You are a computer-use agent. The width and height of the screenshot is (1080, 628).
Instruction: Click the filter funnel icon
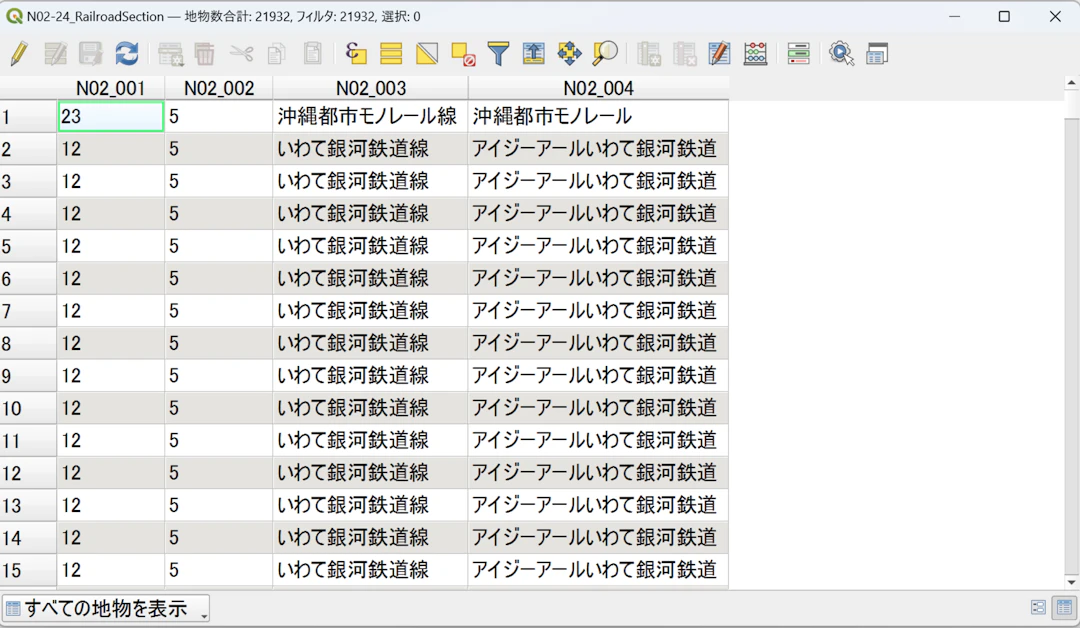point(498,53)
